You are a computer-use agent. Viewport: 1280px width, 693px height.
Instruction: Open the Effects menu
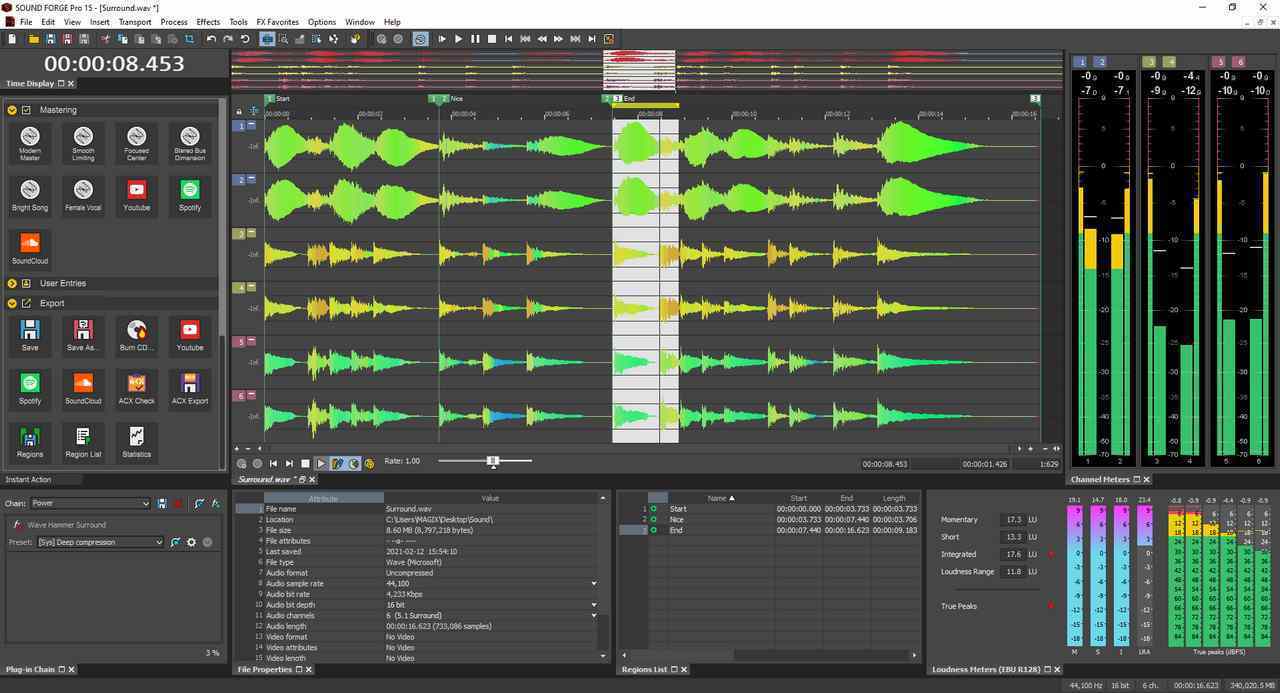click(x=208, y=22)
